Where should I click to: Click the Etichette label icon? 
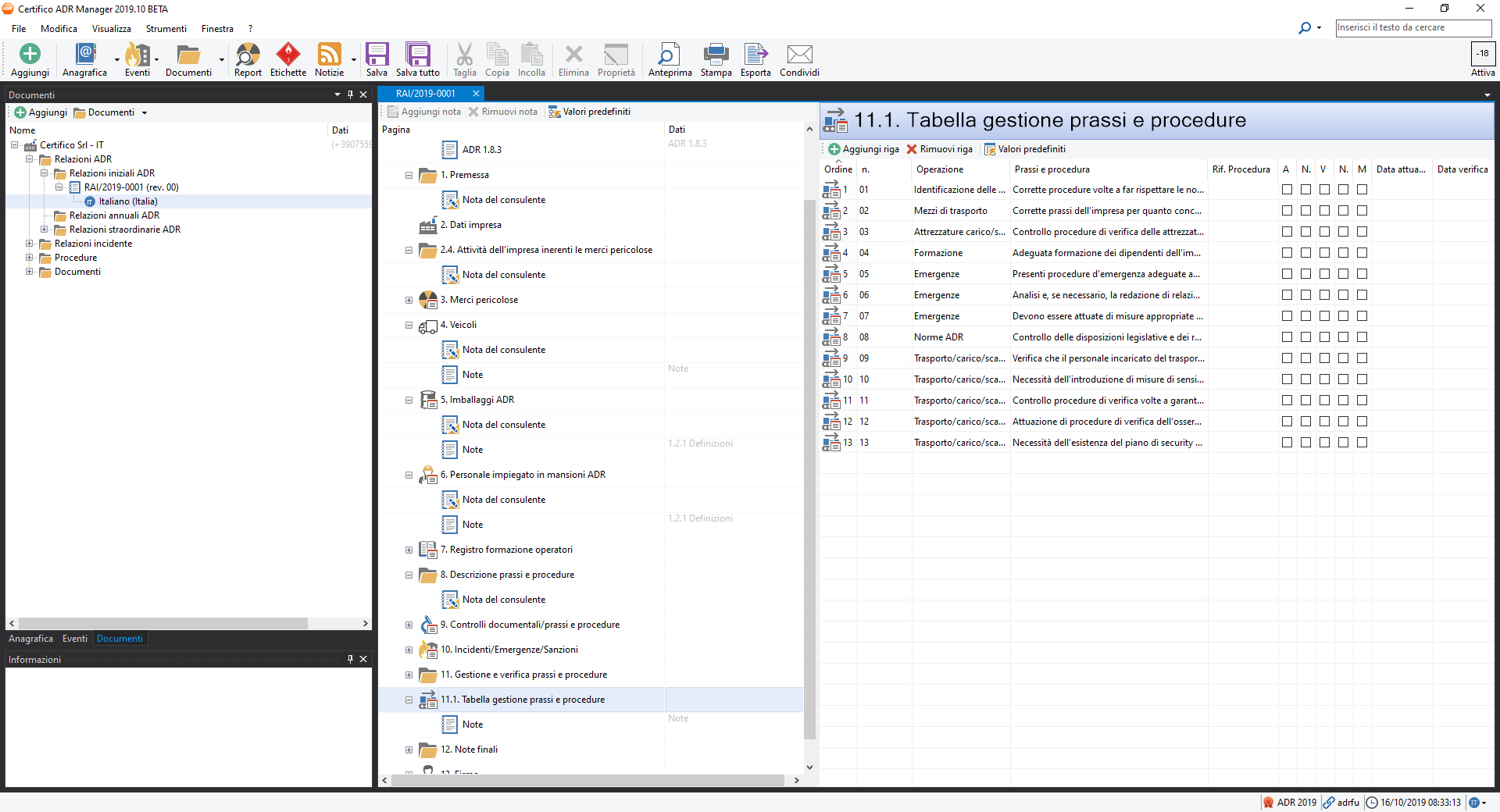(x=287, y=59)
